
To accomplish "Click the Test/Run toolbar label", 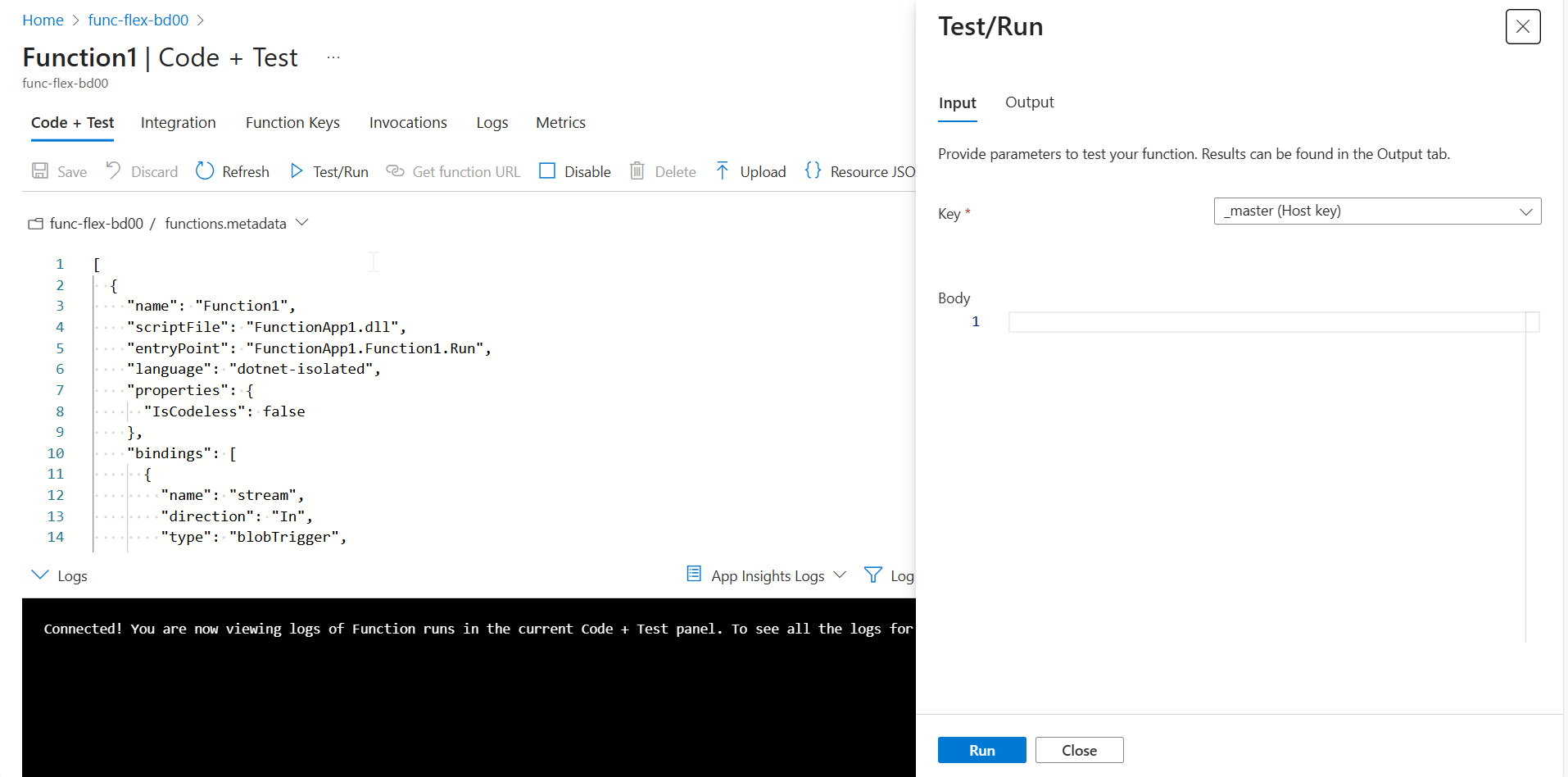I will [341, 172].
